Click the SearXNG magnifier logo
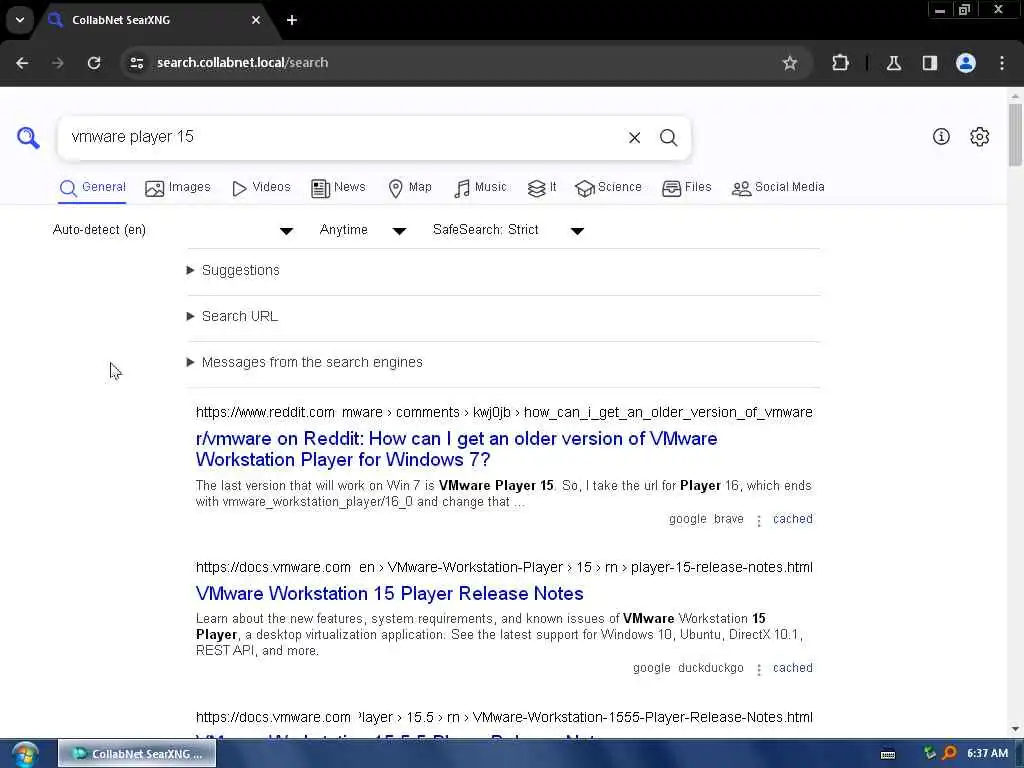The image size is (1024, 768). (x=28, y=137)
